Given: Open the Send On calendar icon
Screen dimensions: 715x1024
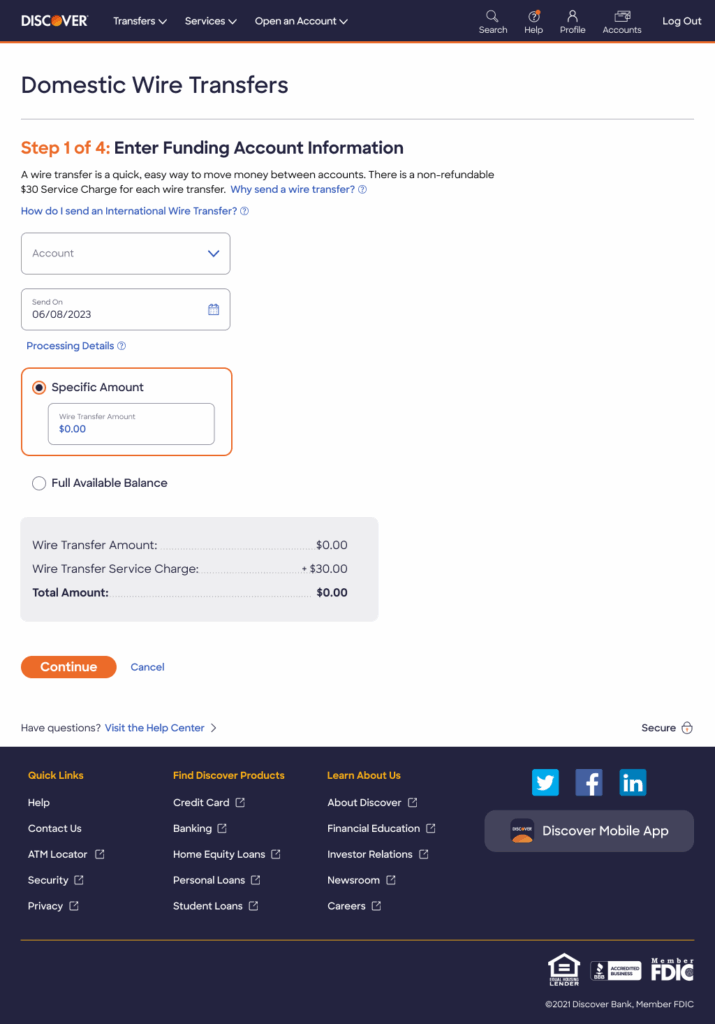Looking at the screenshot, I should [213, 310].
